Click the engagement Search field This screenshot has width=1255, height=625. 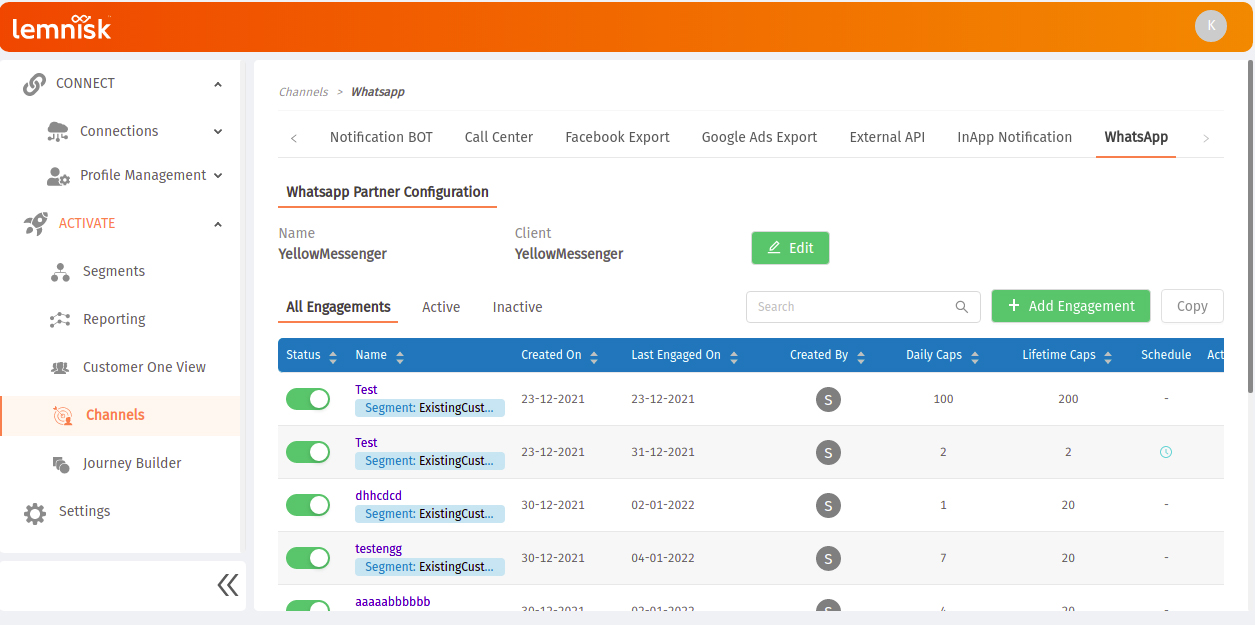[x=863, y=307]
